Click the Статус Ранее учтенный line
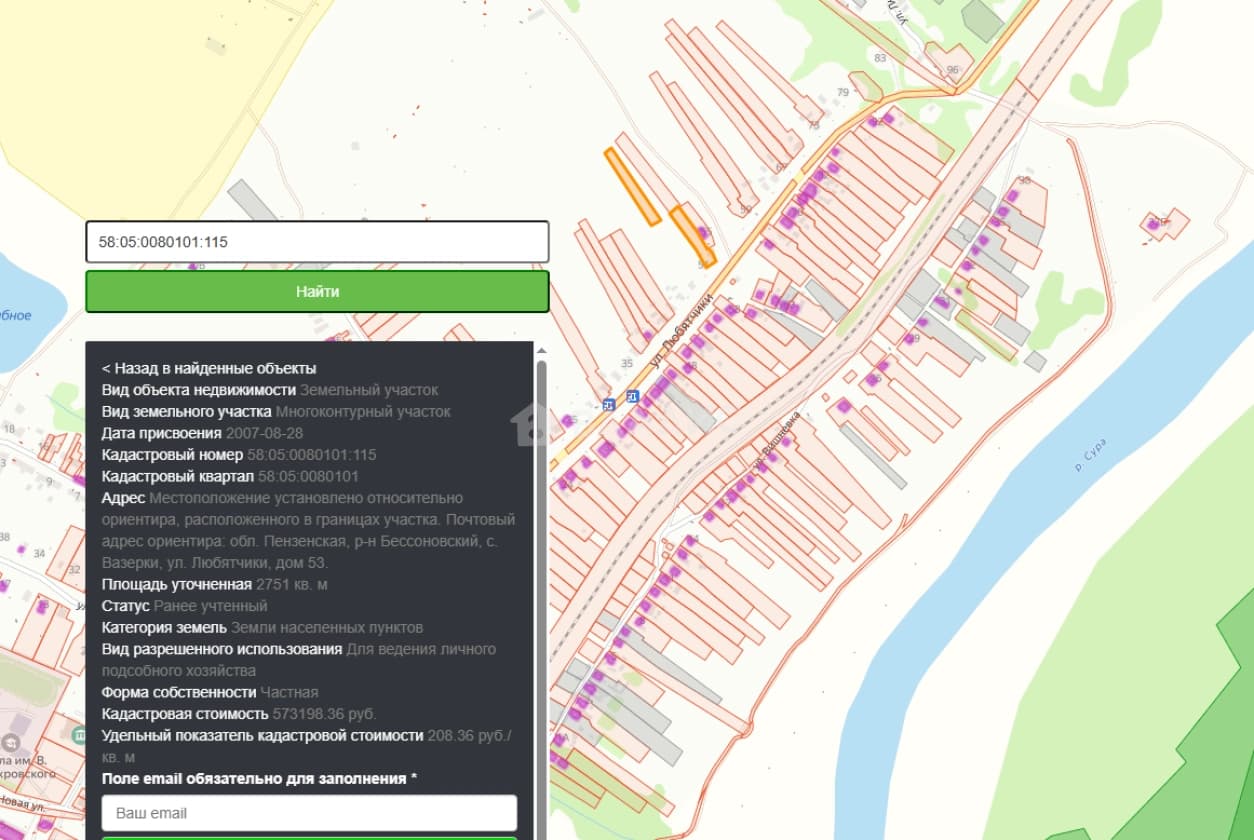Viewport: 1254px width, 840px height. tap(185, 606)
